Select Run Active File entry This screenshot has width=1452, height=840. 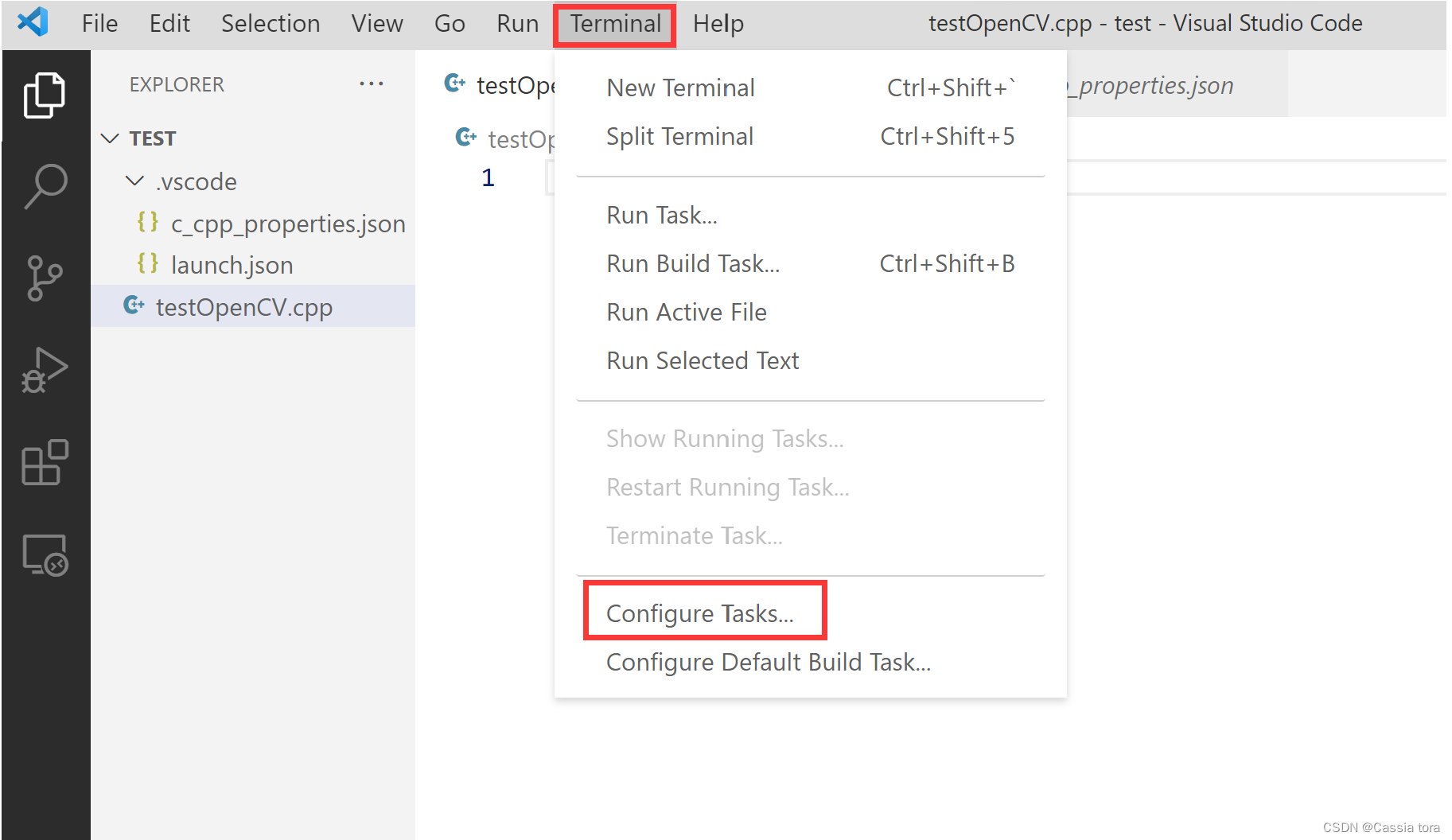pos(810,312)
